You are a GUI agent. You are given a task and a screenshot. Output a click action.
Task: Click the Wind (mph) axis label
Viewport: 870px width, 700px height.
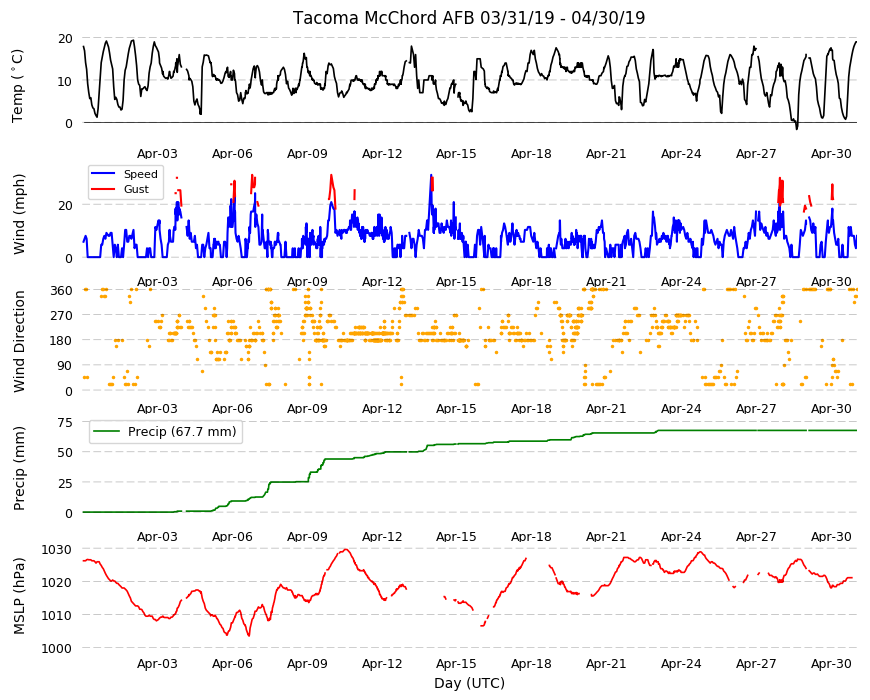click(x=19, y=214)
